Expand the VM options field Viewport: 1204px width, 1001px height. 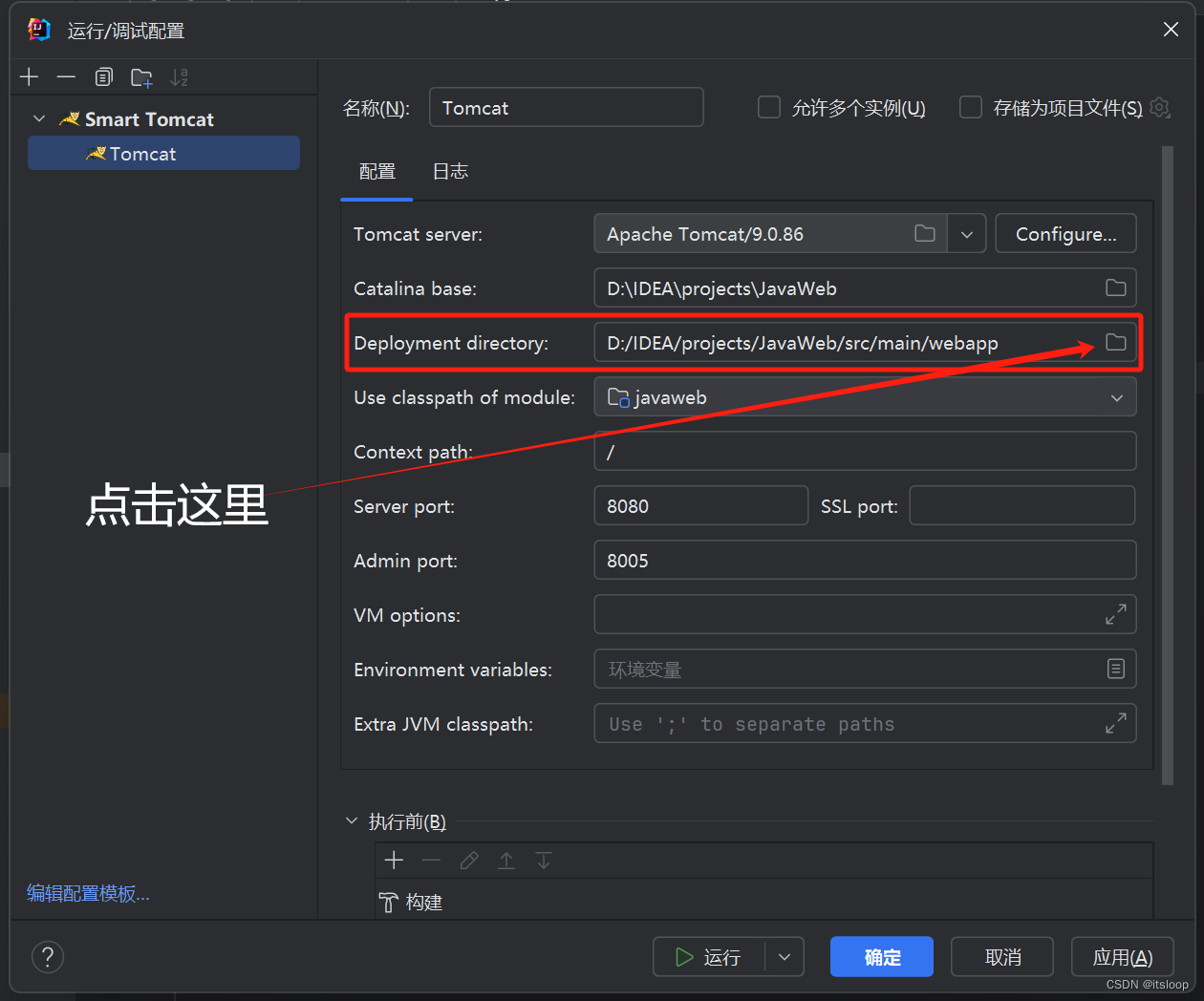click(1115, 615)
